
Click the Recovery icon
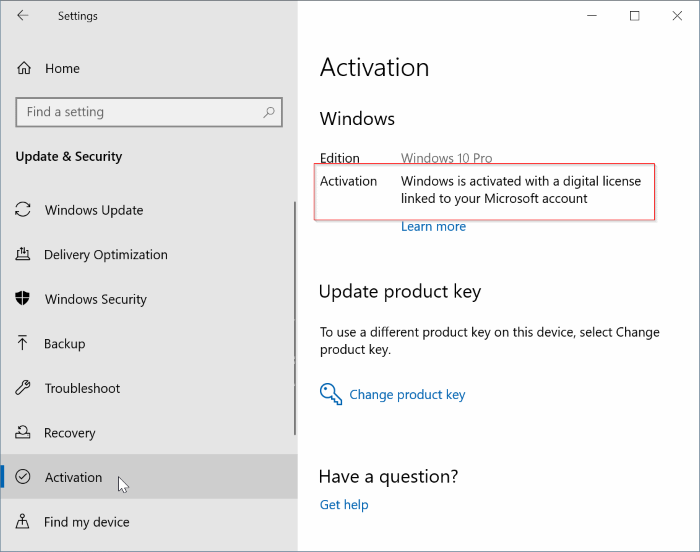(23, 432)
